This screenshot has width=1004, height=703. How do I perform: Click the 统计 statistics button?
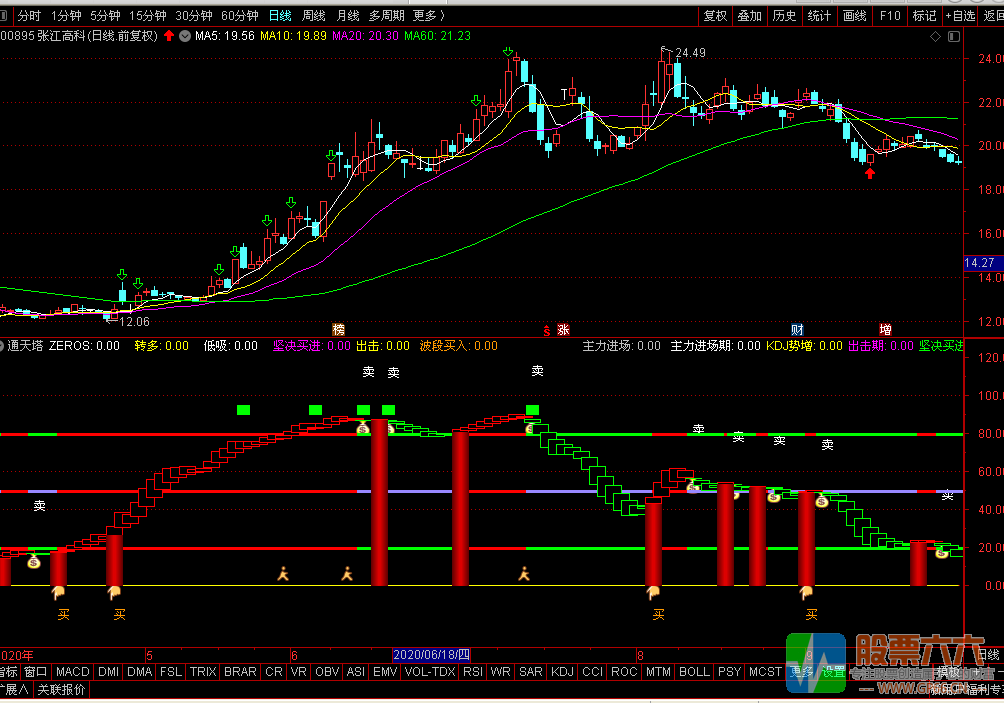coord(819,16)
